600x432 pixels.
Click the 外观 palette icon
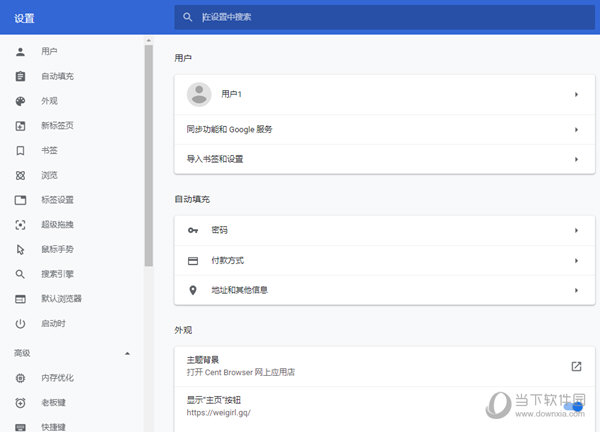tap(20, 101)
